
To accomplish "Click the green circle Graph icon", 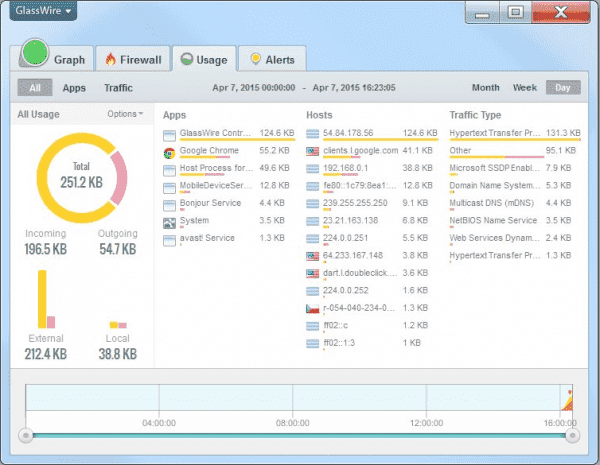I will pos(35,53).
